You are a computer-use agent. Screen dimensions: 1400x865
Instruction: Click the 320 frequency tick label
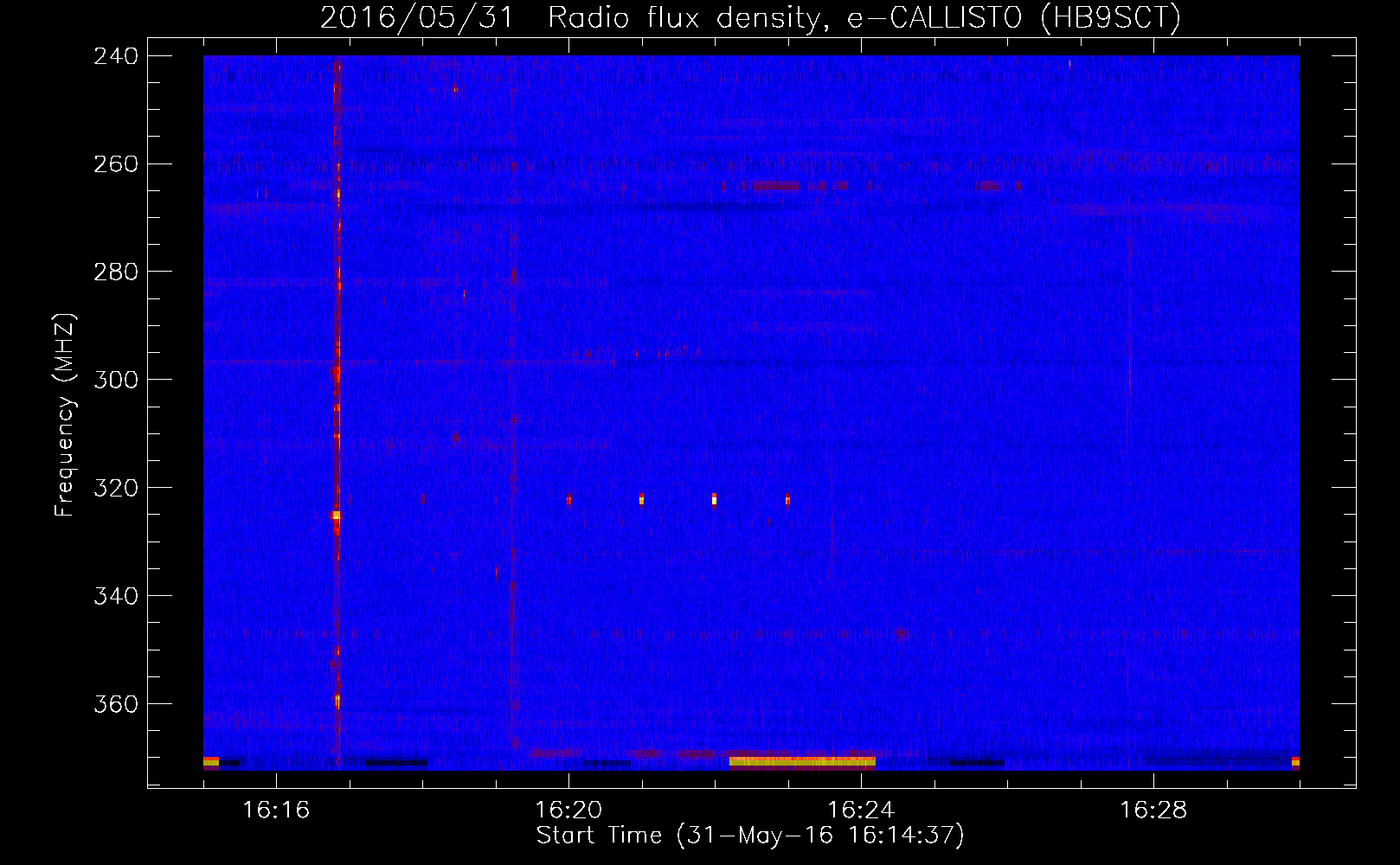tap(116, 489)
